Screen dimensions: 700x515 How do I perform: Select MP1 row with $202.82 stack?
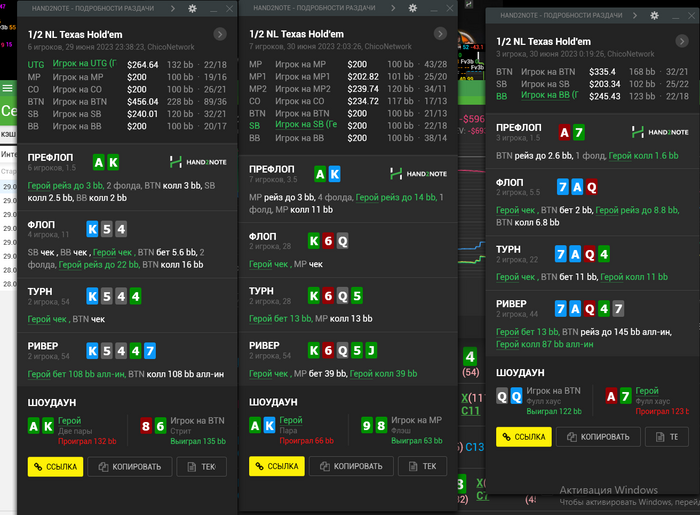(x=348, y=77)
